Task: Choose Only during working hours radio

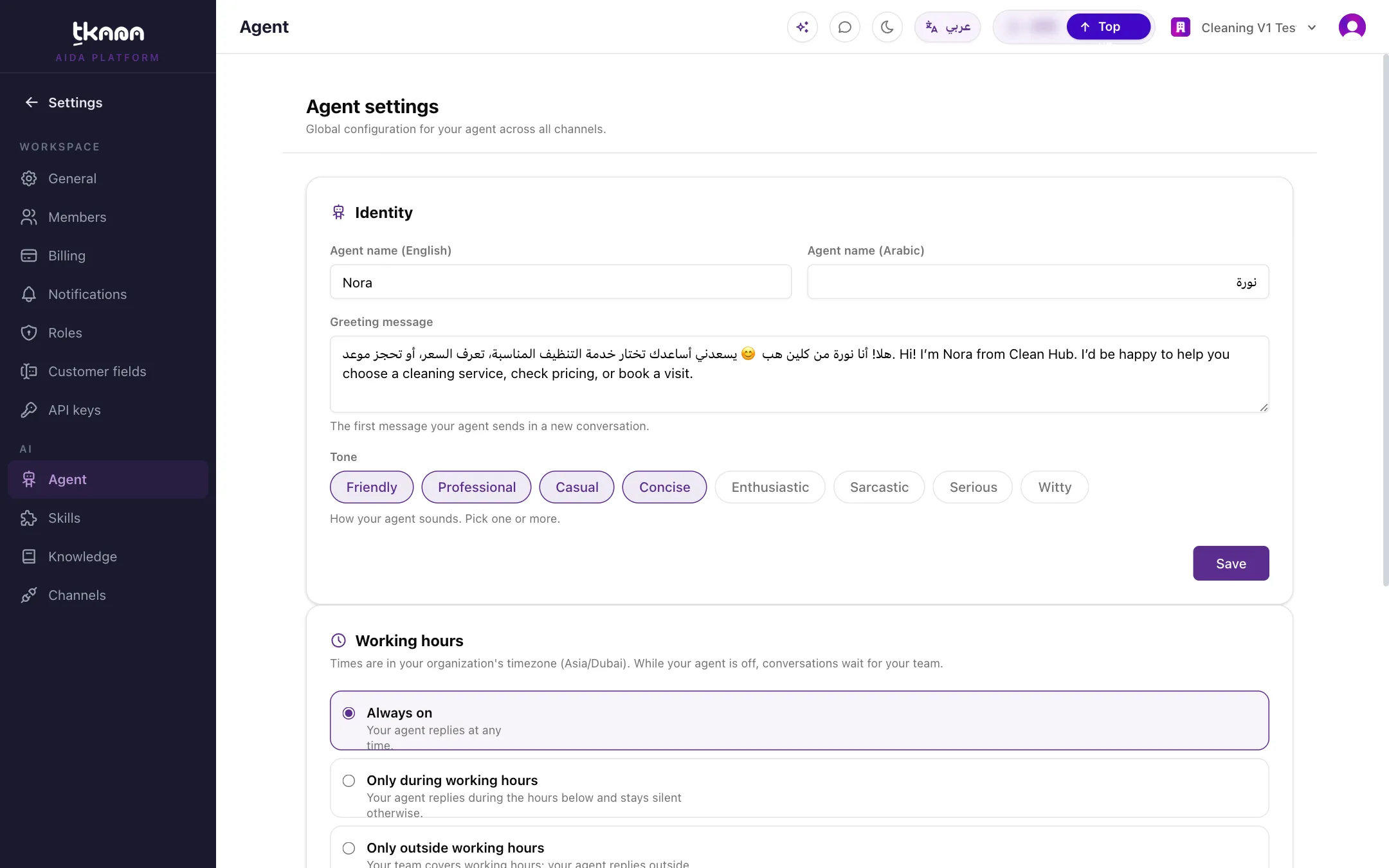Action: coord(349,781)
